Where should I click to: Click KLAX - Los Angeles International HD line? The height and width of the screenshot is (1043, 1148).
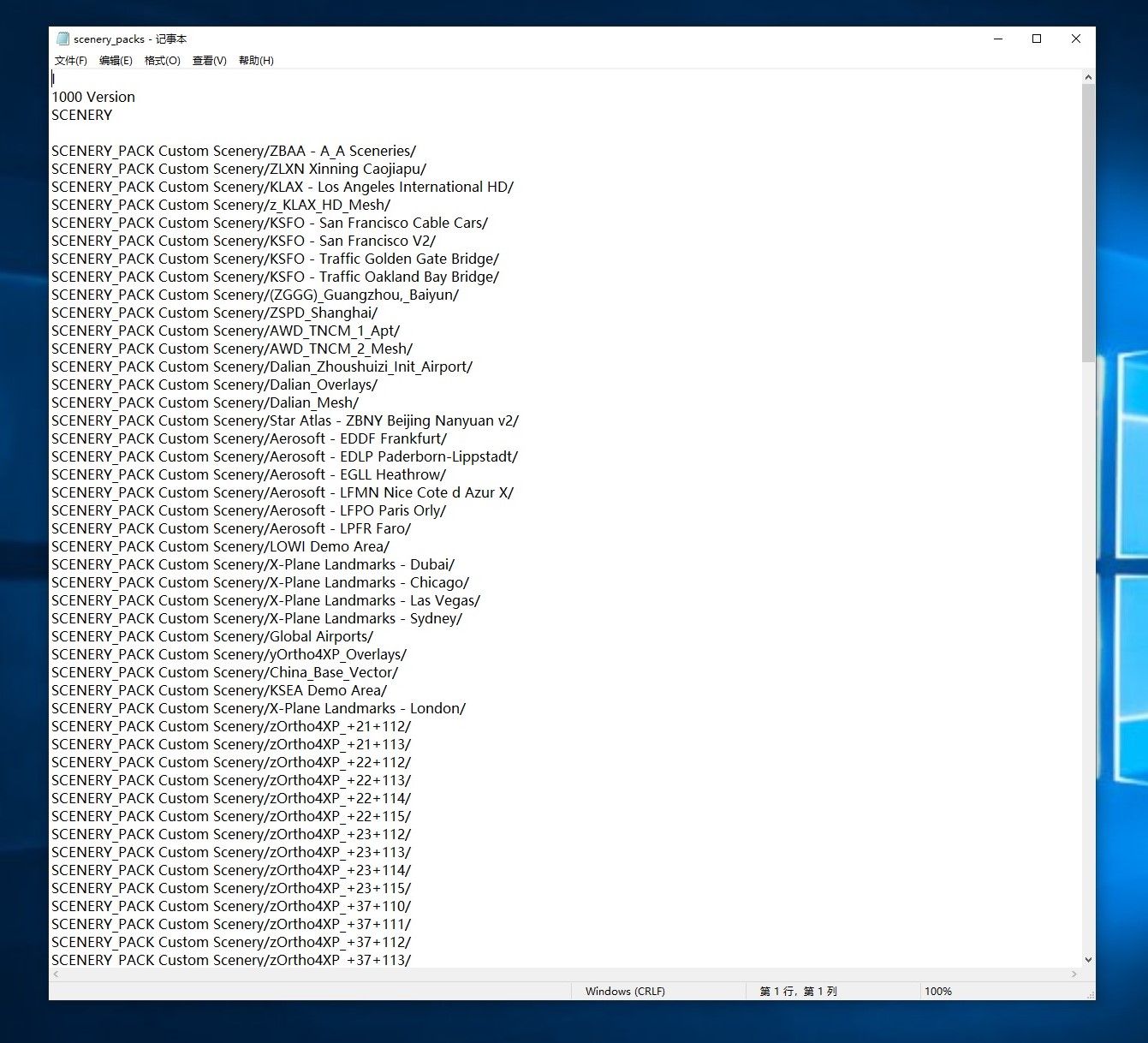(283, 187)
